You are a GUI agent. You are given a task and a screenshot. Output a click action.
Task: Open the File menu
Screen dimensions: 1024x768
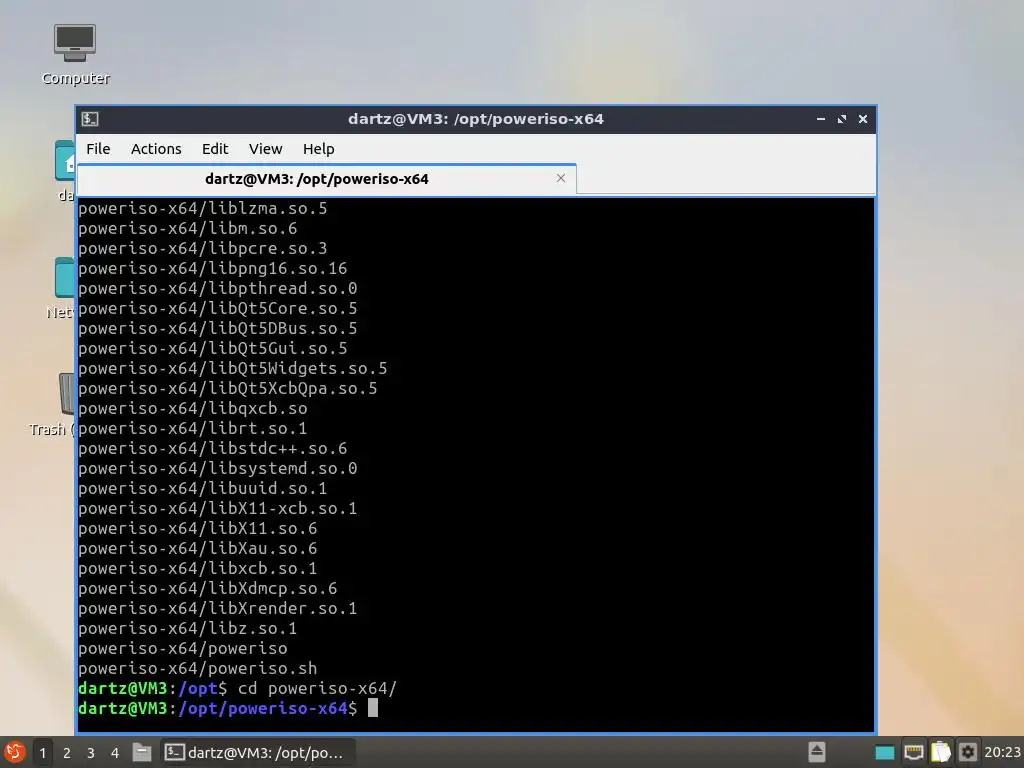pos(98,149)
